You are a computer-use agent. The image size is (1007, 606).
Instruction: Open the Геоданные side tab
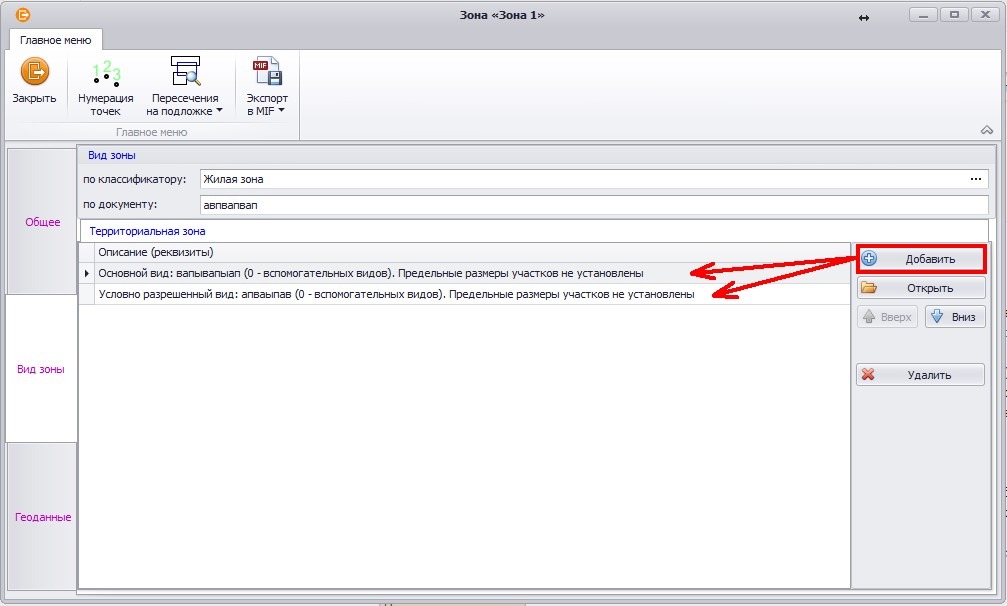pyautogui.click(x=42, y=517)
